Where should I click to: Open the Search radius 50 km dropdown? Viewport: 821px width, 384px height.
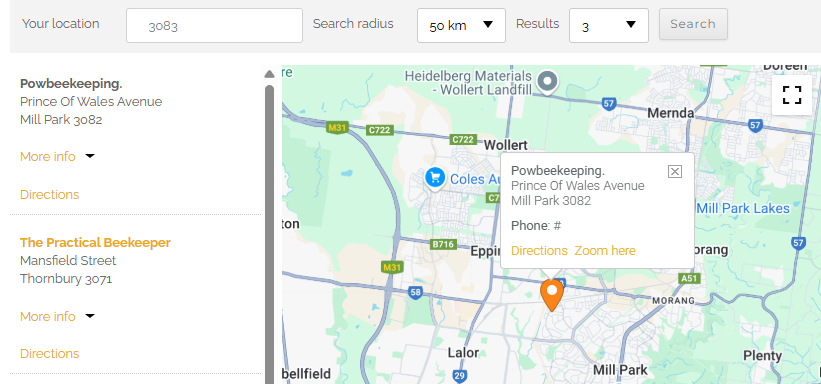point(461,25)
